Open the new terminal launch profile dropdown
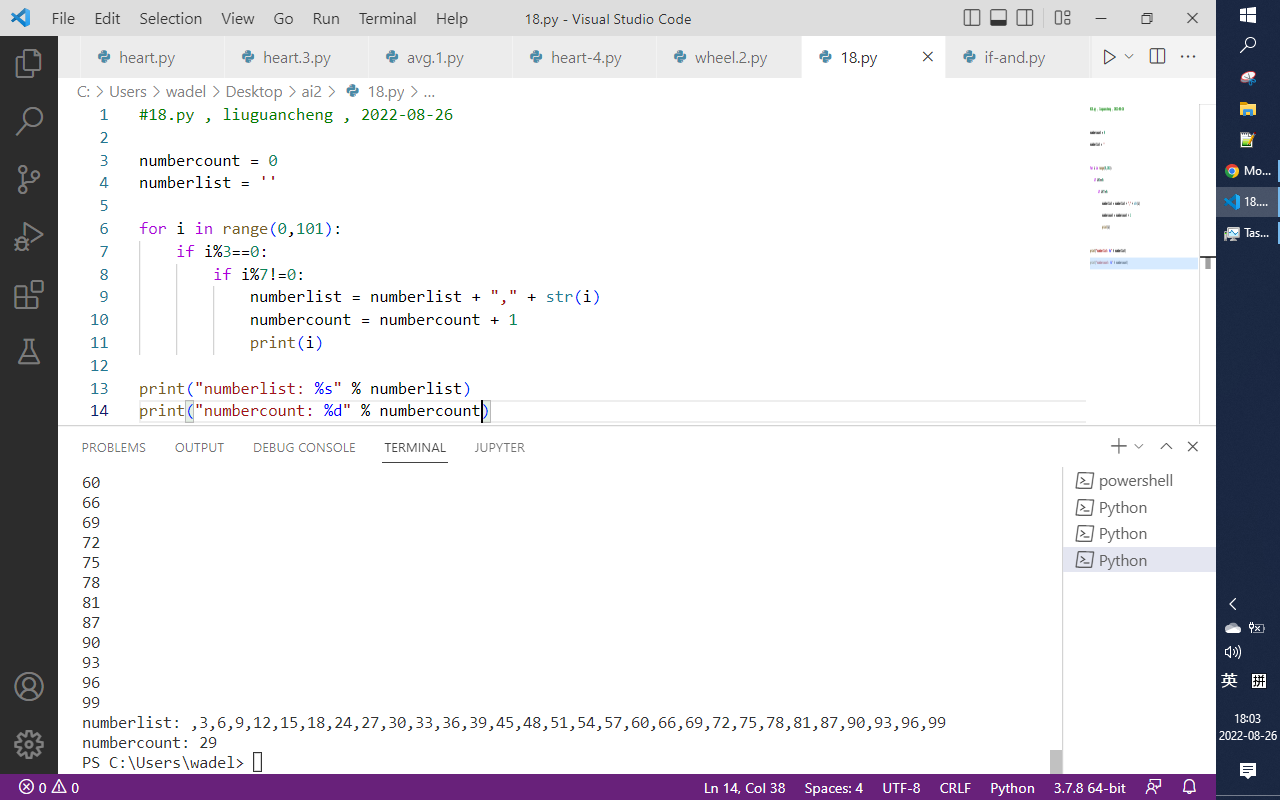Viewport: 1280px width, 800px height. pos(1139,447)
